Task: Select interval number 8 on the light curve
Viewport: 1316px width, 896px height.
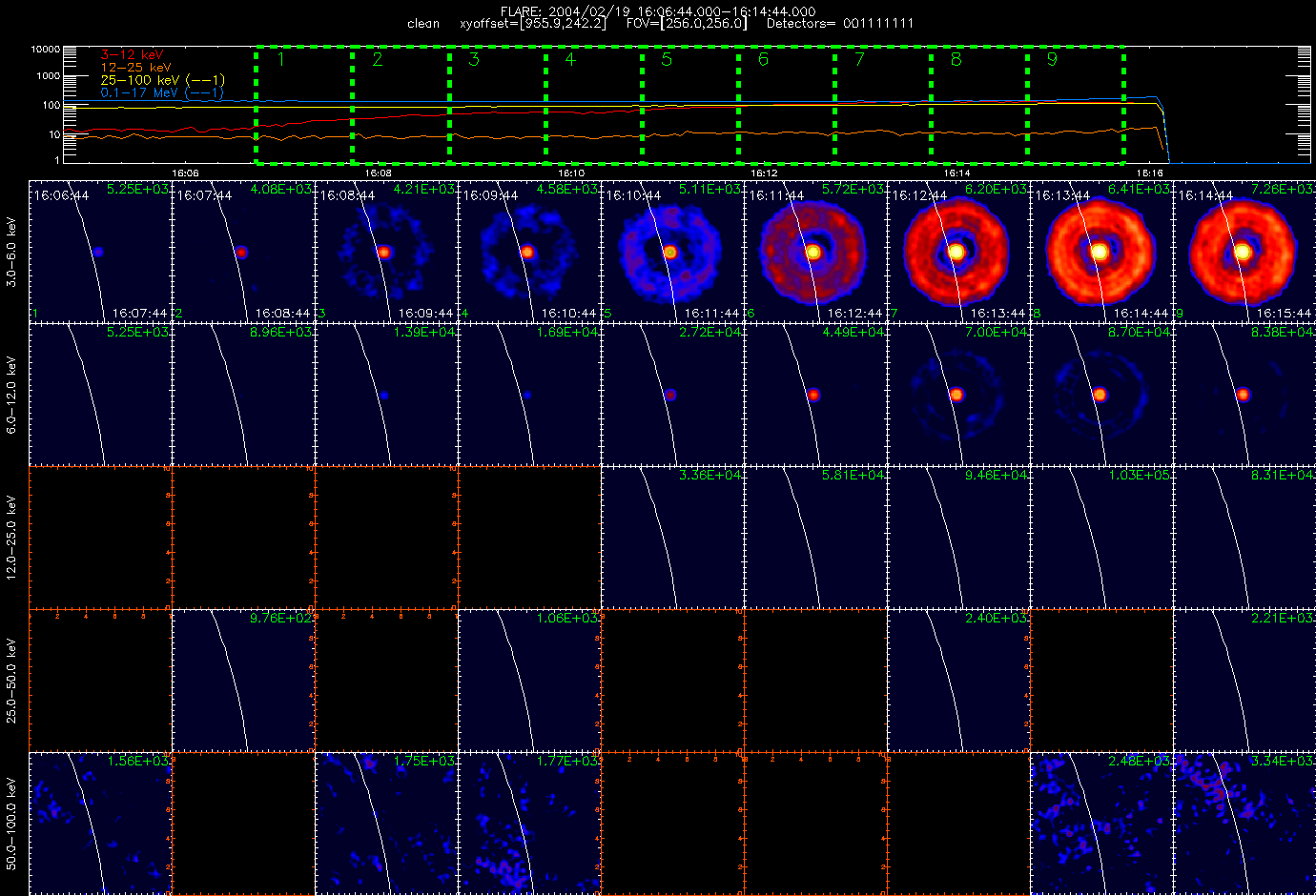Action: coord(956,59)
